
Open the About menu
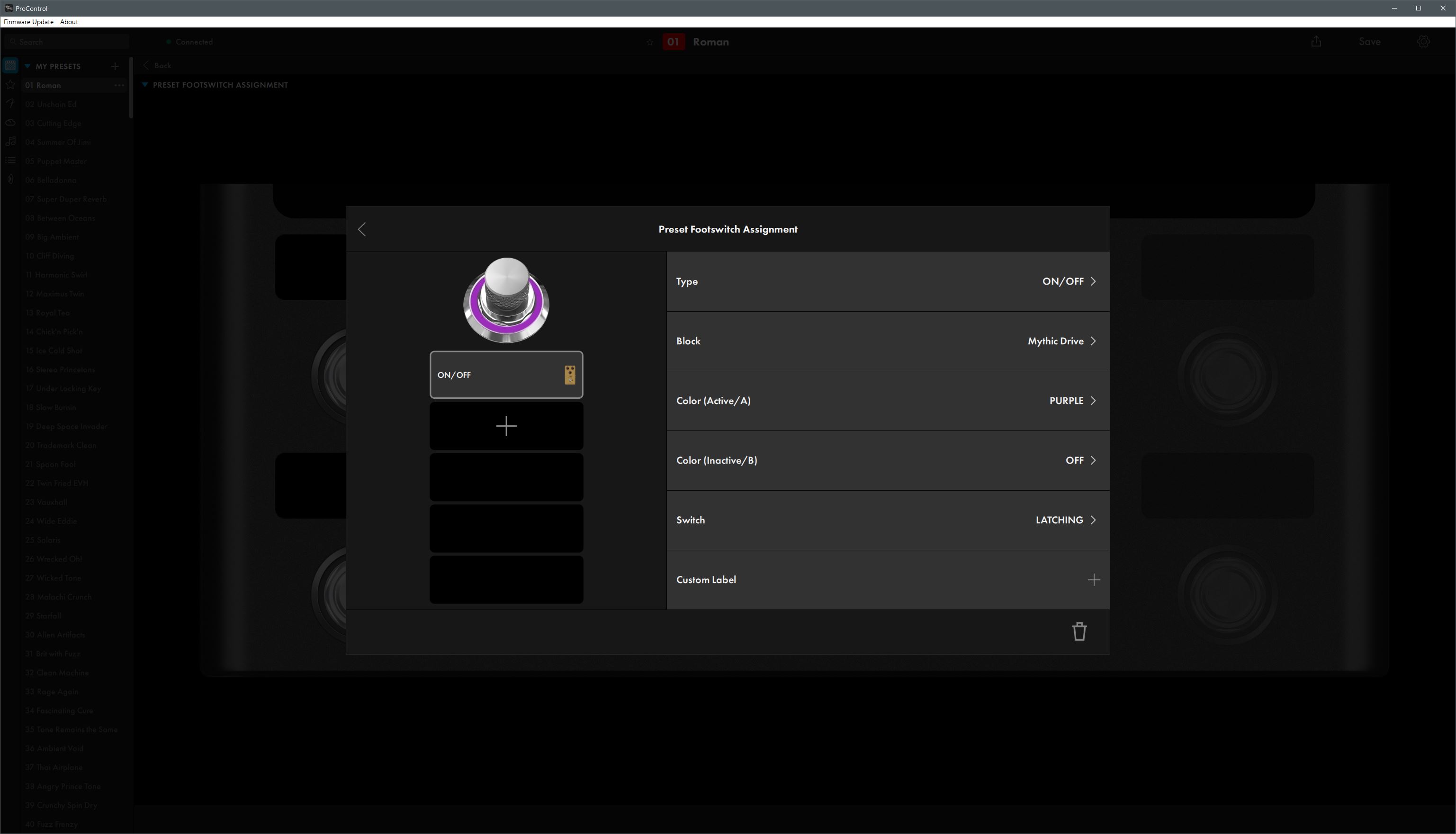click(69, 22)
